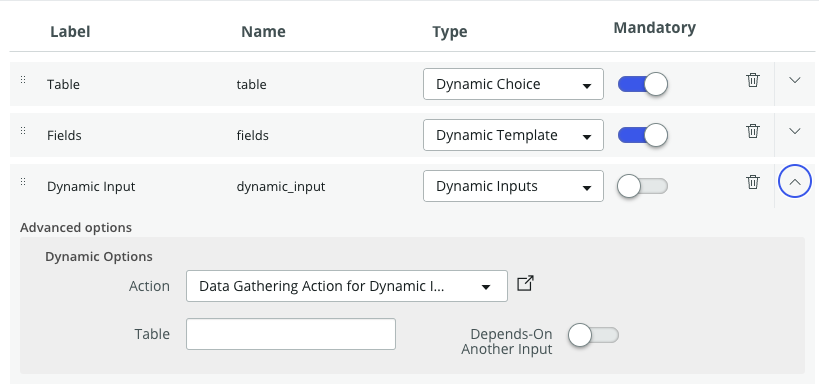Click the 'fields' name value
The width and height of the screenshot is (819, 385).
pyautogui.click(x=253, y=136)
